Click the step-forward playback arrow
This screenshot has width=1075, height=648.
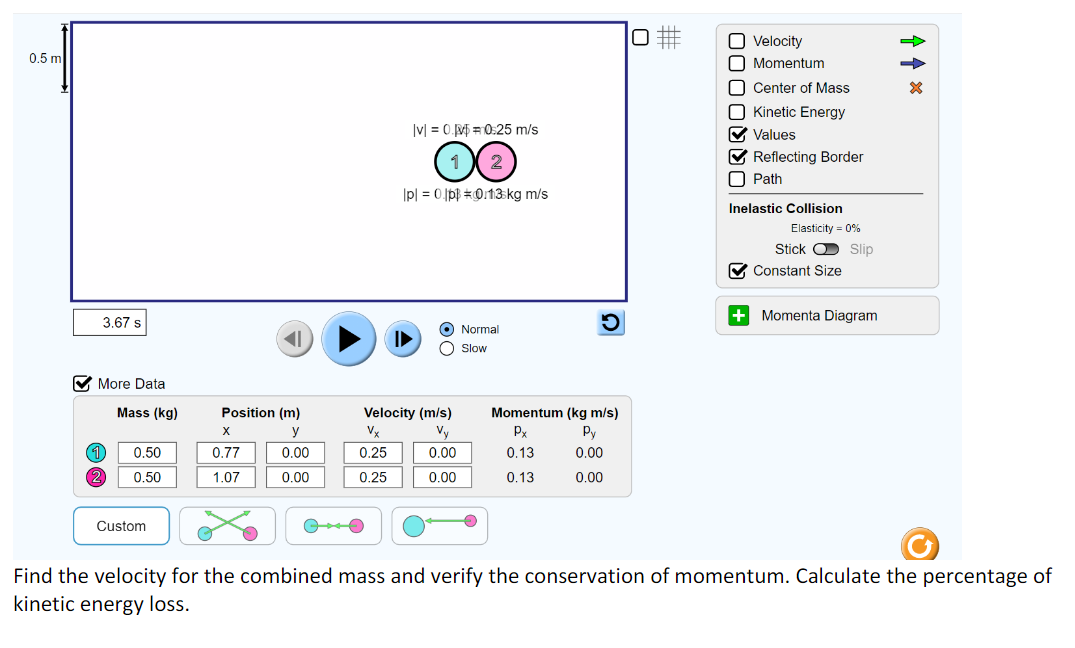402,338
